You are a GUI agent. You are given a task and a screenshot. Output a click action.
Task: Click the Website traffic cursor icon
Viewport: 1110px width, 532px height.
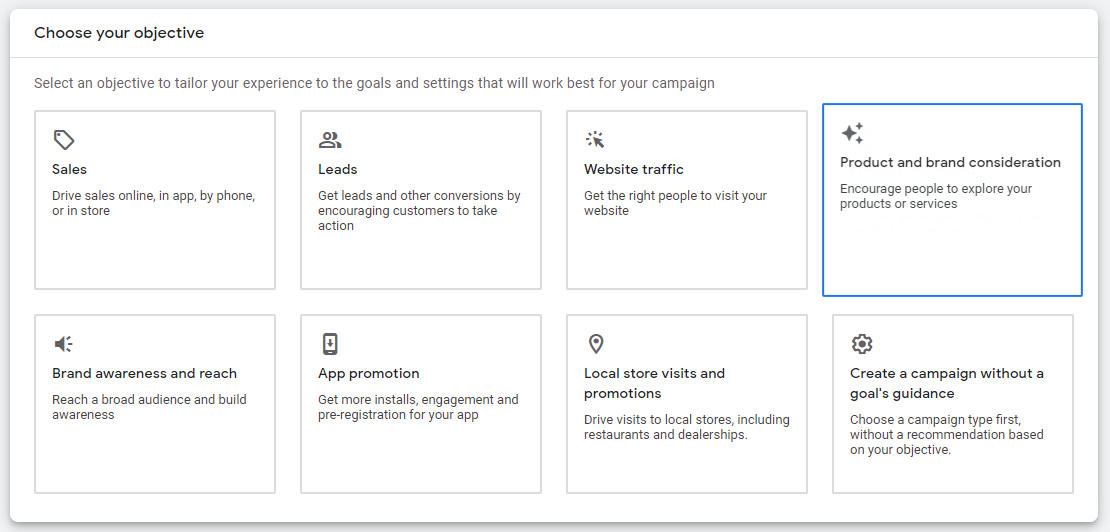[596, 140]
